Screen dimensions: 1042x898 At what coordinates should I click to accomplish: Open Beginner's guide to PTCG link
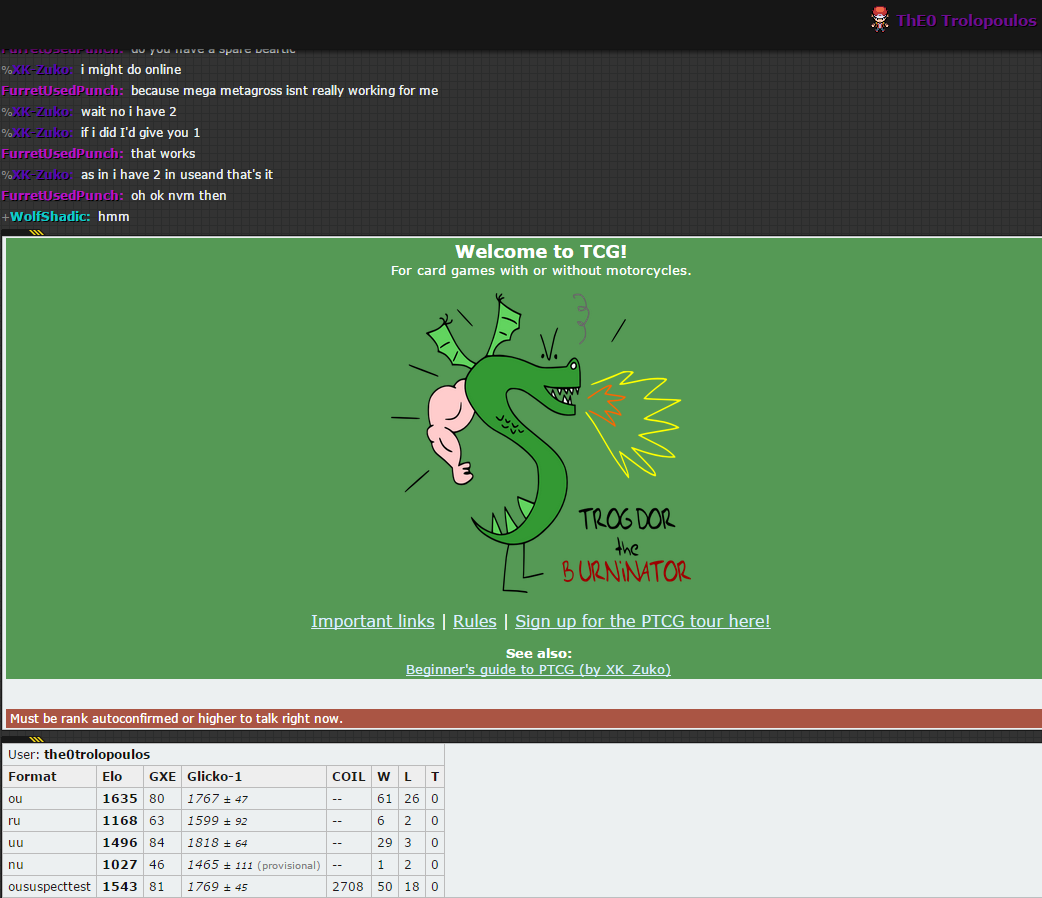[538, 670]
